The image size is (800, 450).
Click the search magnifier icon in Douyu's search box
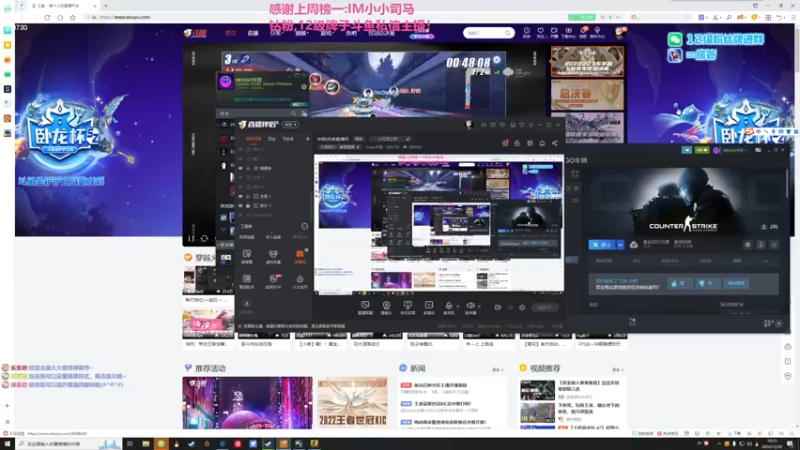click(507, 33)
